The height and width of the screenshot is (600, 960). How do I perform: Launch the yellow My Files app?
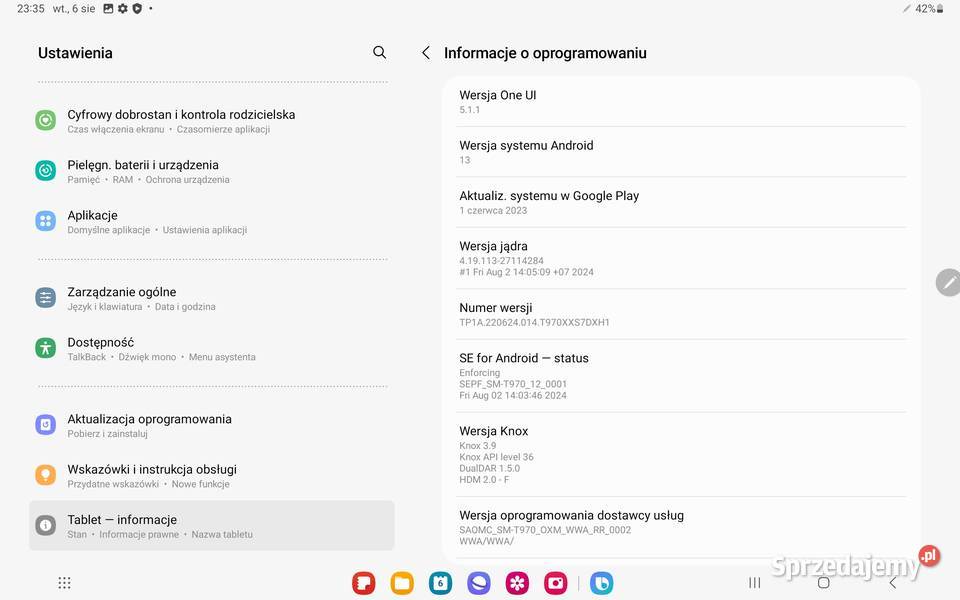tap(402, 583)
